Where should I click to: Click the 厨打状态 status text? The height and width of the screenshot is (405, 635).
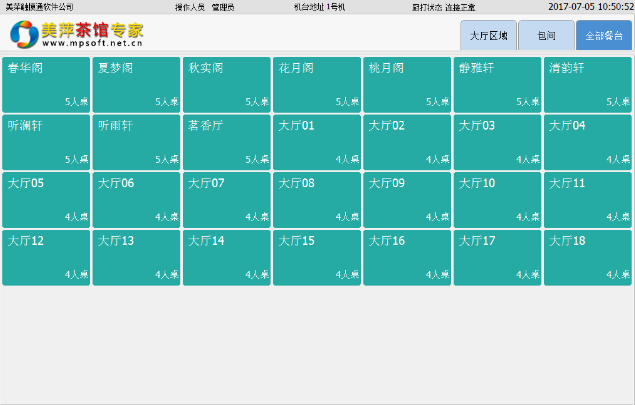click(443, 7)
